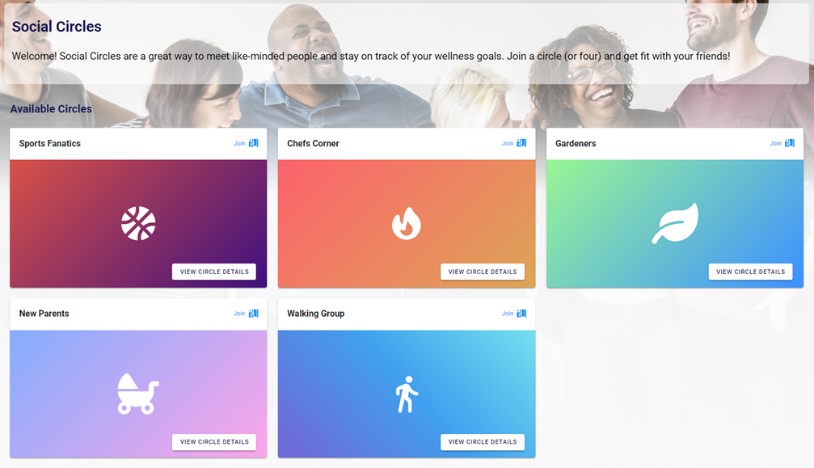
Task: Open New Parents circle details
Action: (214, 442)
